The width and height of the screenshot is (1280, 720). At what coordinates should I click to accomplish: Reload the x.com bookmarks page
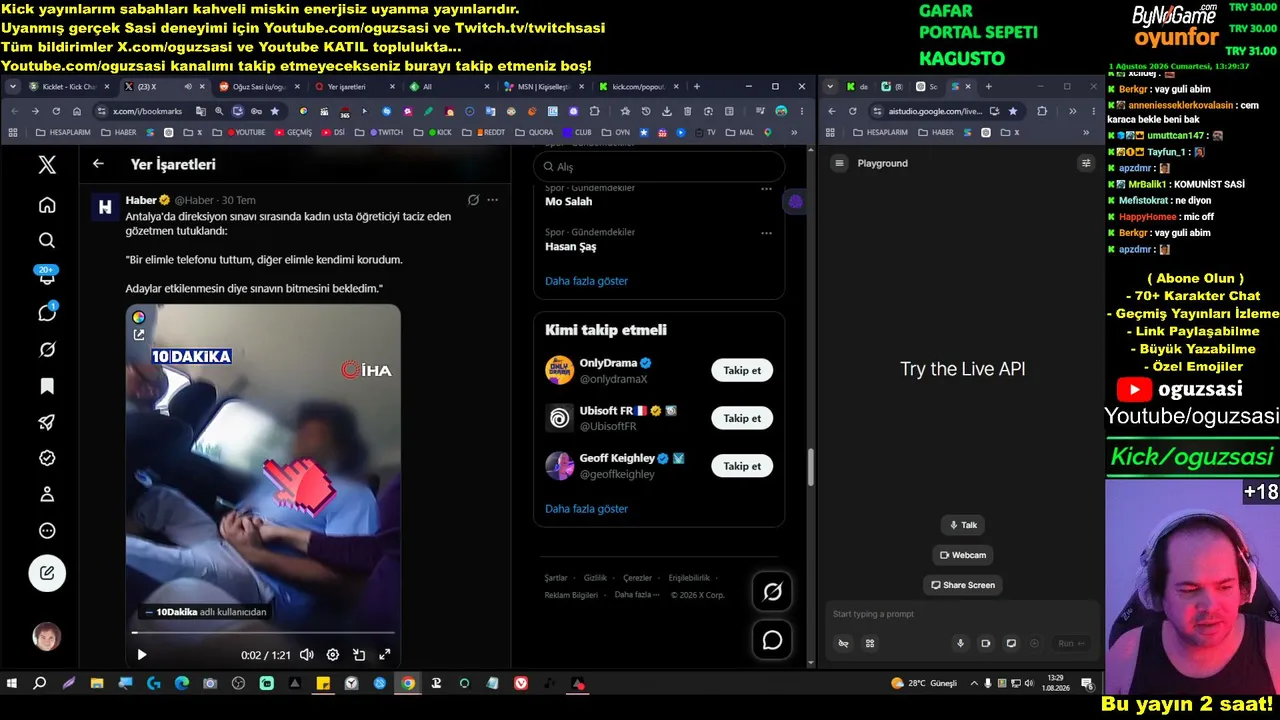click(x=56, y=111)
